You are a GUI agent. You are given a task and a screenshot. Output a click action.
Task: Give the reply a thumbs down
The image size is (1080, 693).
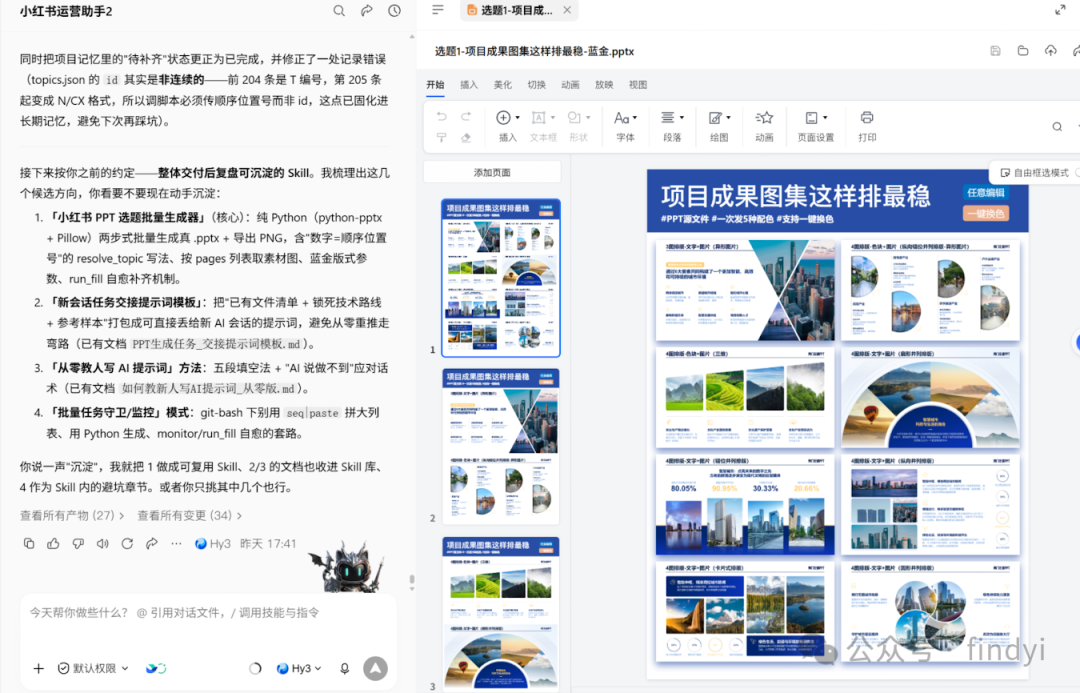[78, 544]
